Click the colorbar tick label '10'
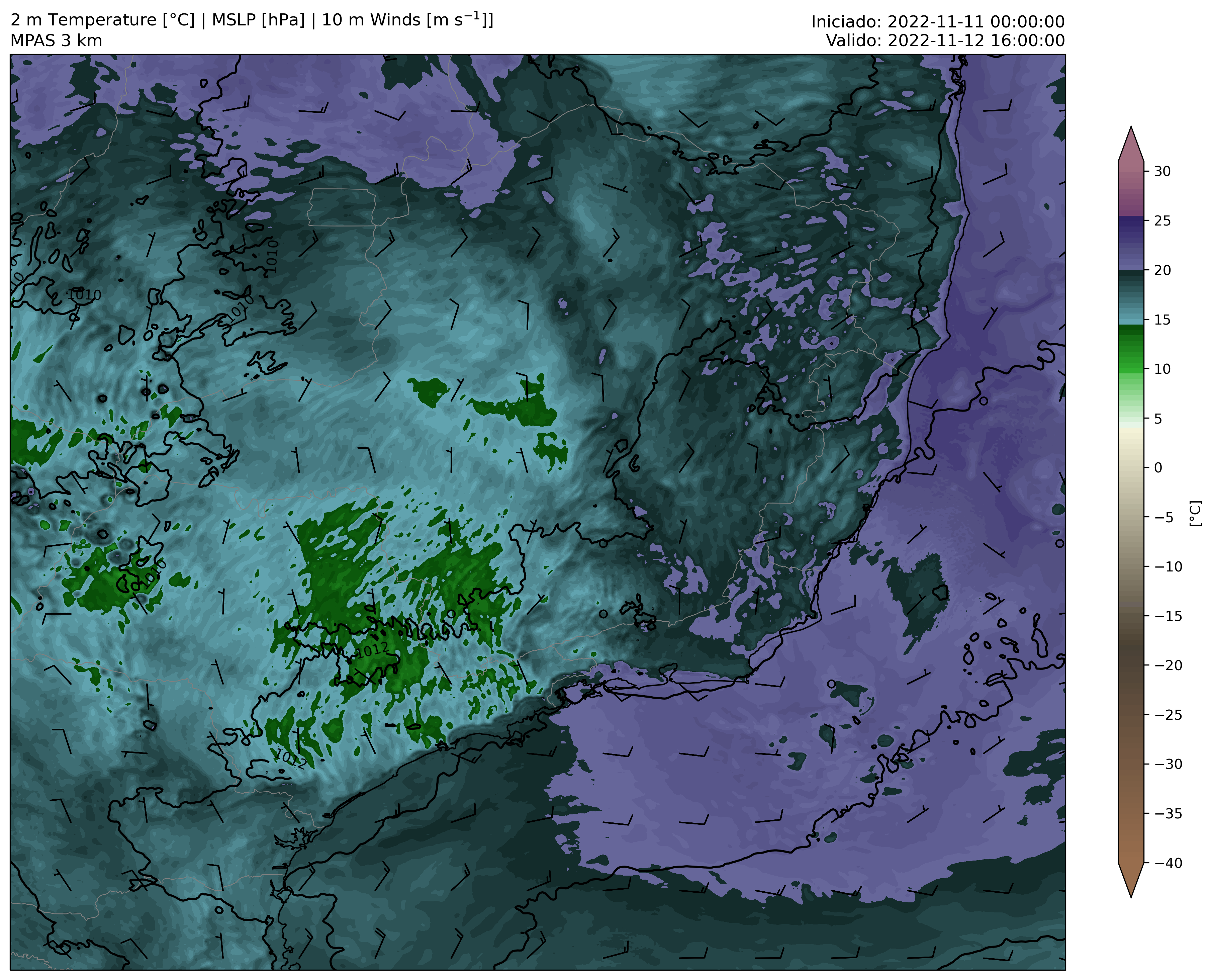1212x980 pixels. point(1162,369)
